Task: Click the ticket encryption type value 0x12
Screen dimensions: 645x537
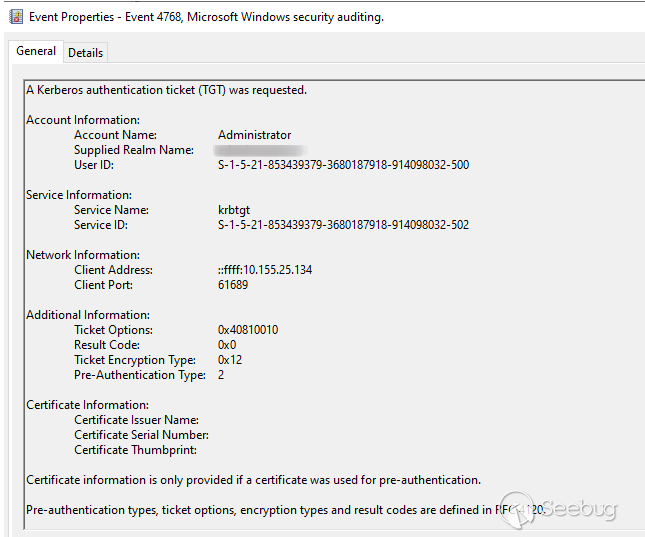Action: (x=231, y=360)
